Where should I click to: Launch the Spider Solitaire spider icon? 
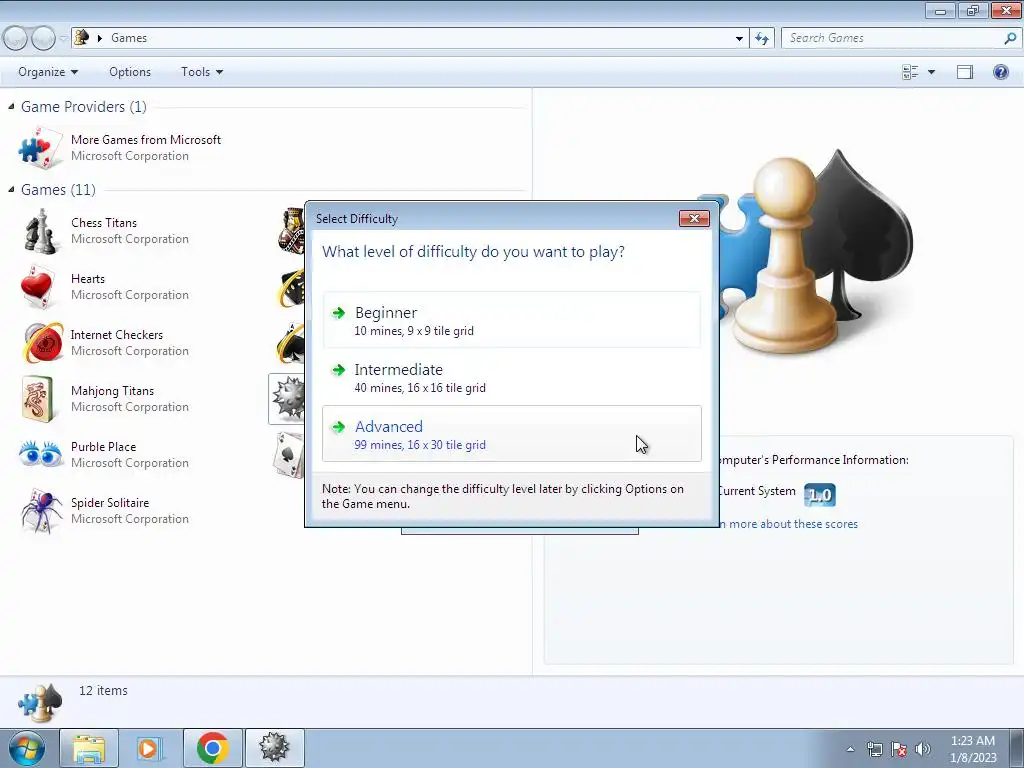40,511
